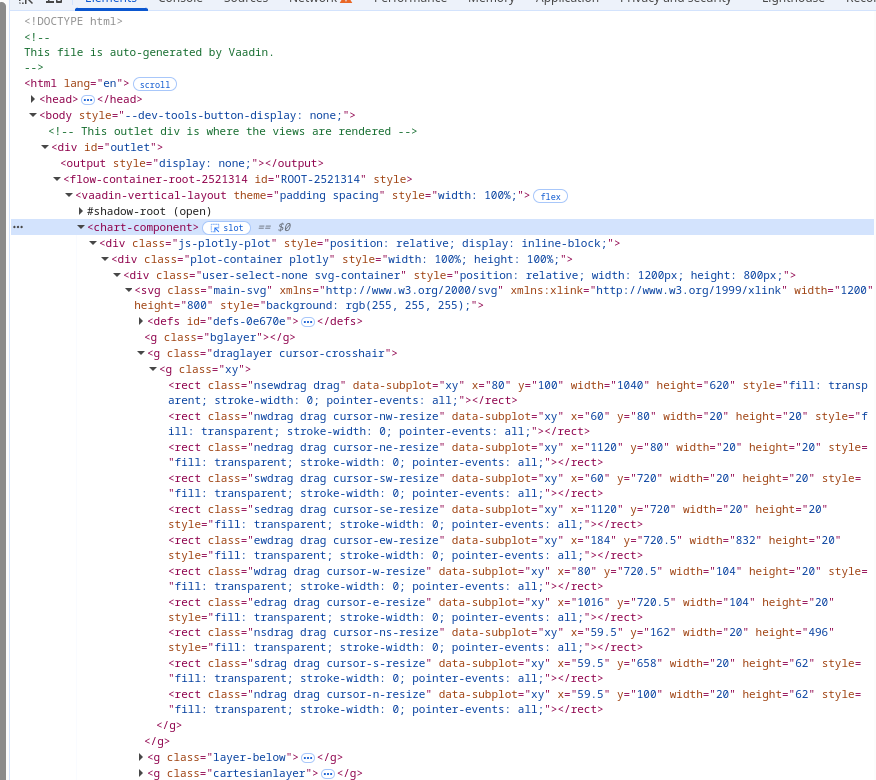
Task: Open the Application panel
Action: [x=567, y=2]
